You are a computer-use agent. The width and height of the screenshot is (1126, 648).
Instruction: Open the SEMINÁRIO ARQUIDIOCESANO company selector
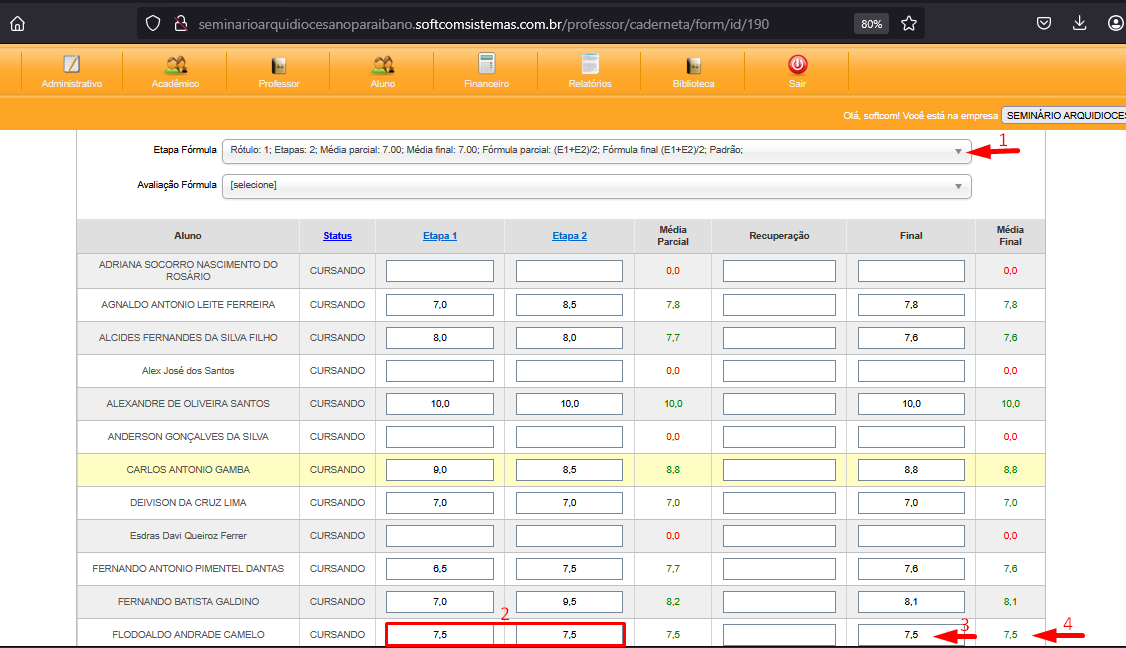[1063, 116]
